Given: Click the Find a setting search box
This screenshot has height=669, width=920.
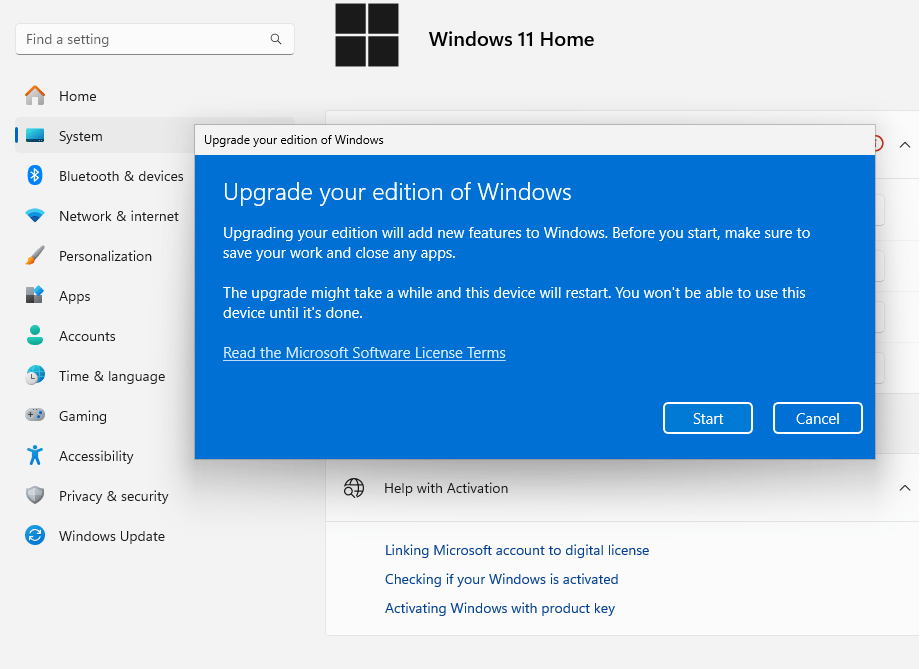Looking at the screenshot, I should (155, 39).
